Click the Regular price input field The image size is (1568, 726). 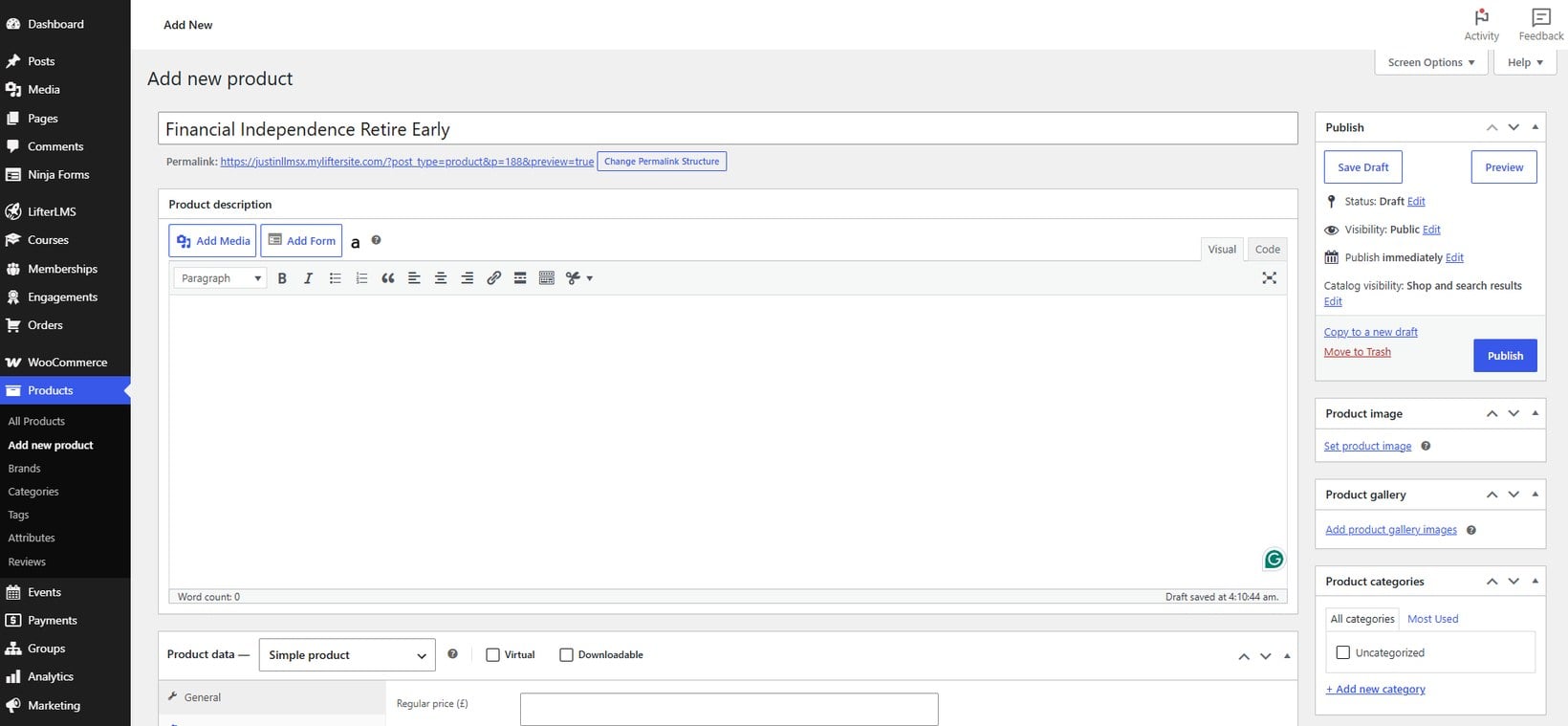(730, 709)
